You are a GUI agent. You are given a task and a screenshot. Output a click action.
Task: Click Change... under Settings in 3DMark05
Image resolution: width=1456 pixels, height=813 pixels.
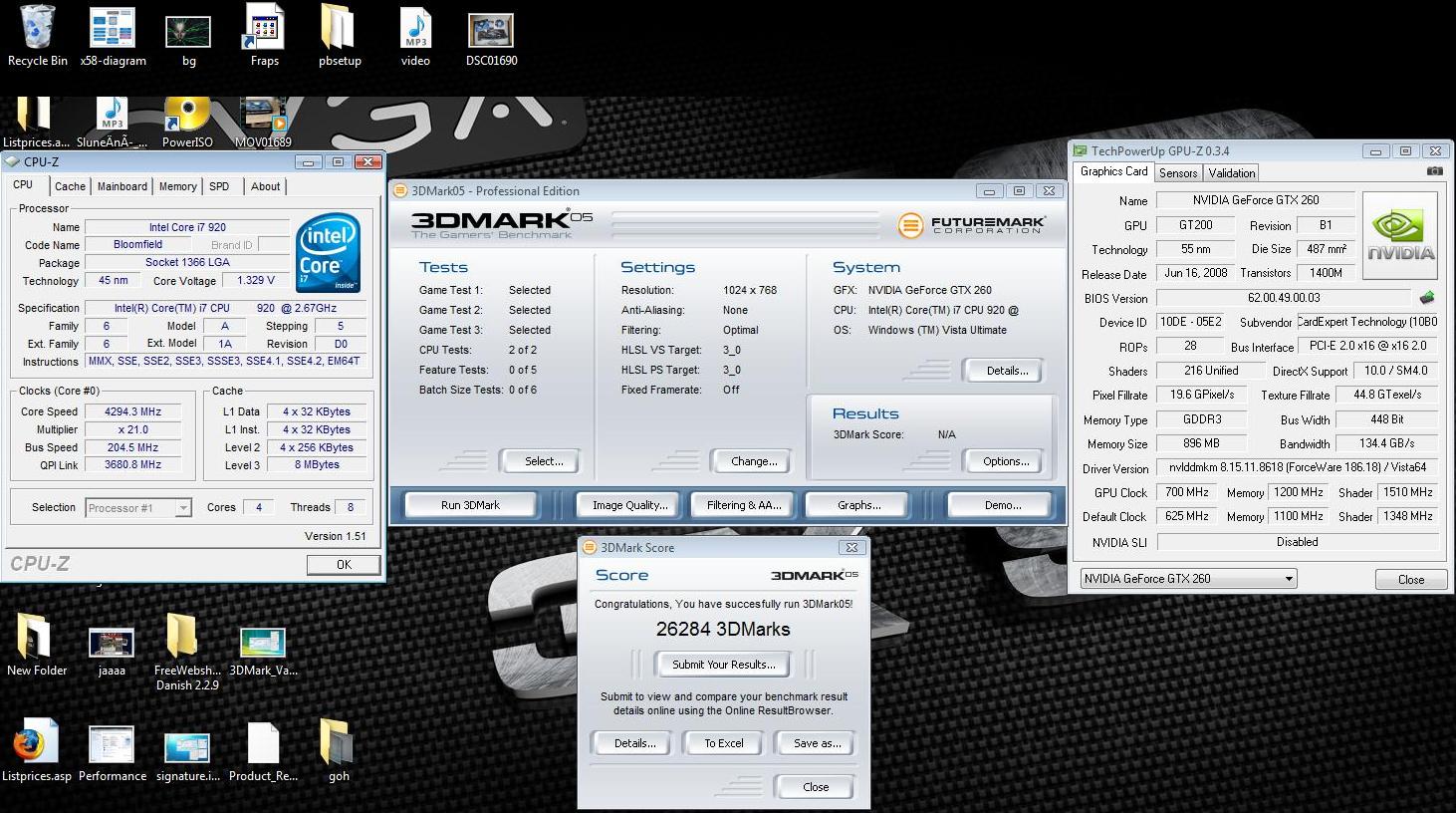tap(754, 461)
